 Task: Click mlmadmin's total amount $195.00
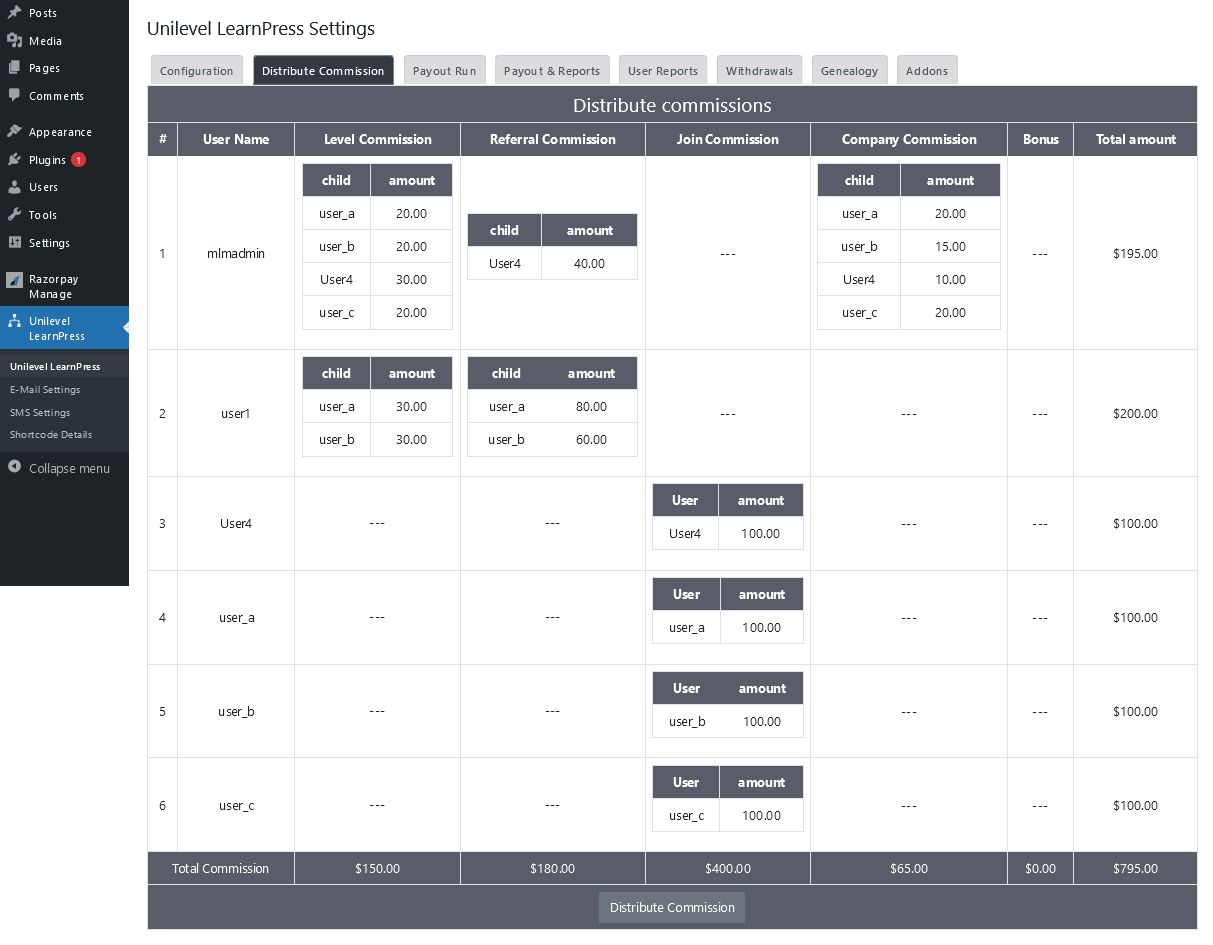click(1135, 253)
